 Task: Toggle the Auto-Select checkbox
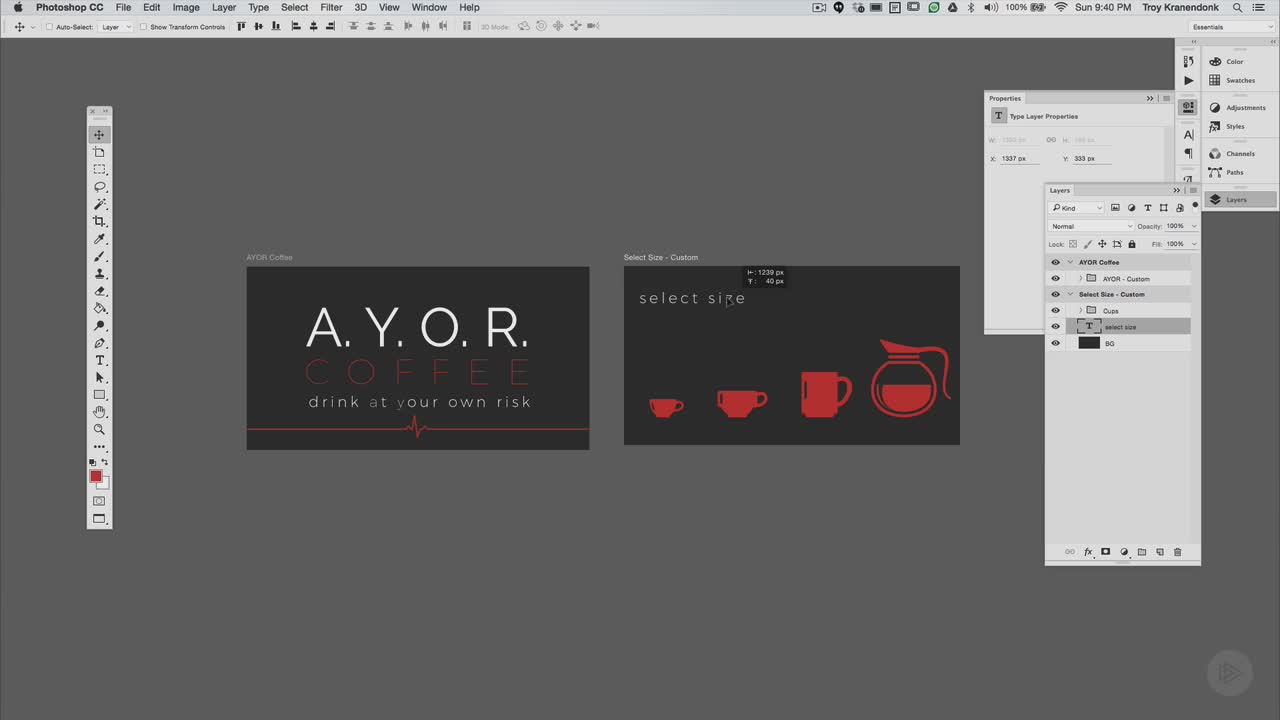click(49, 27)
